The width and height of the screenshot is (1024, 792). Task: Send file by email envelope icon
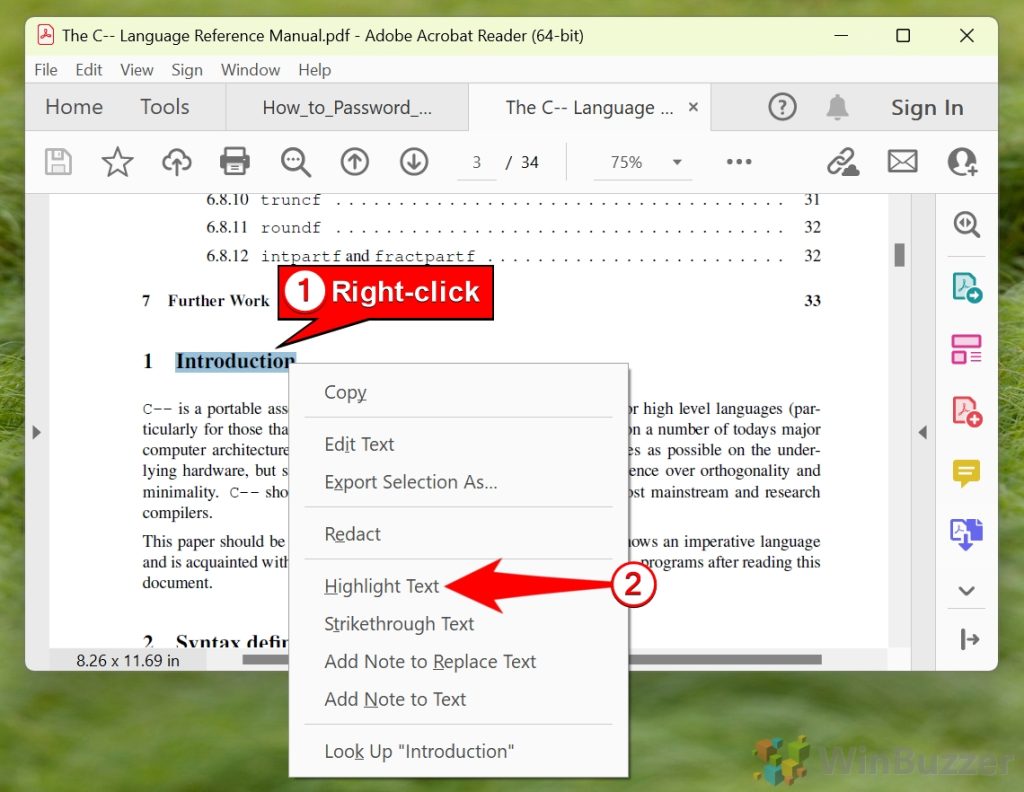pyautogui.click(x=903, y=161)
